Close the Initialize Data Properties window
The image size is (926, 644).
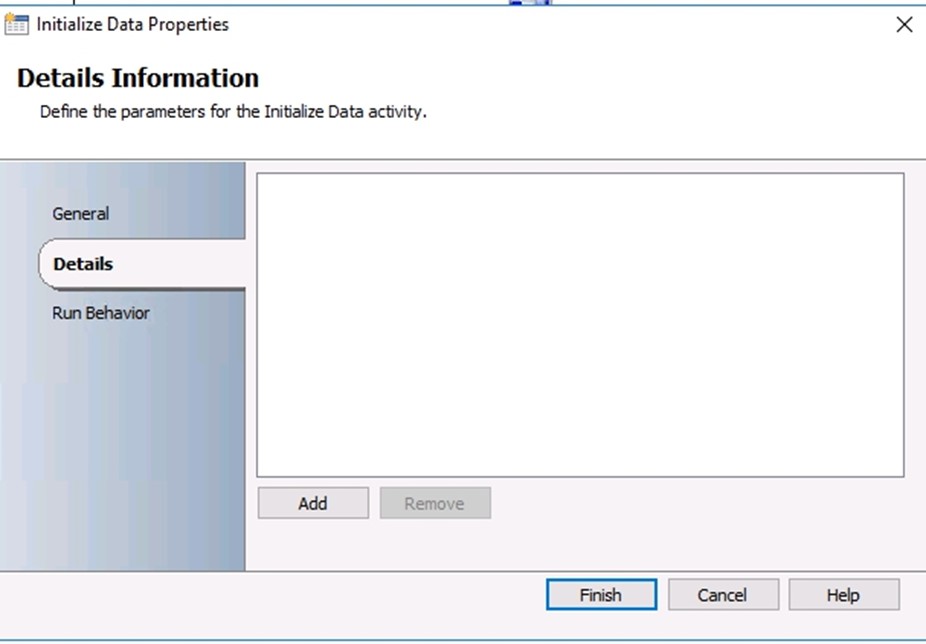click(x=904, y=25)
